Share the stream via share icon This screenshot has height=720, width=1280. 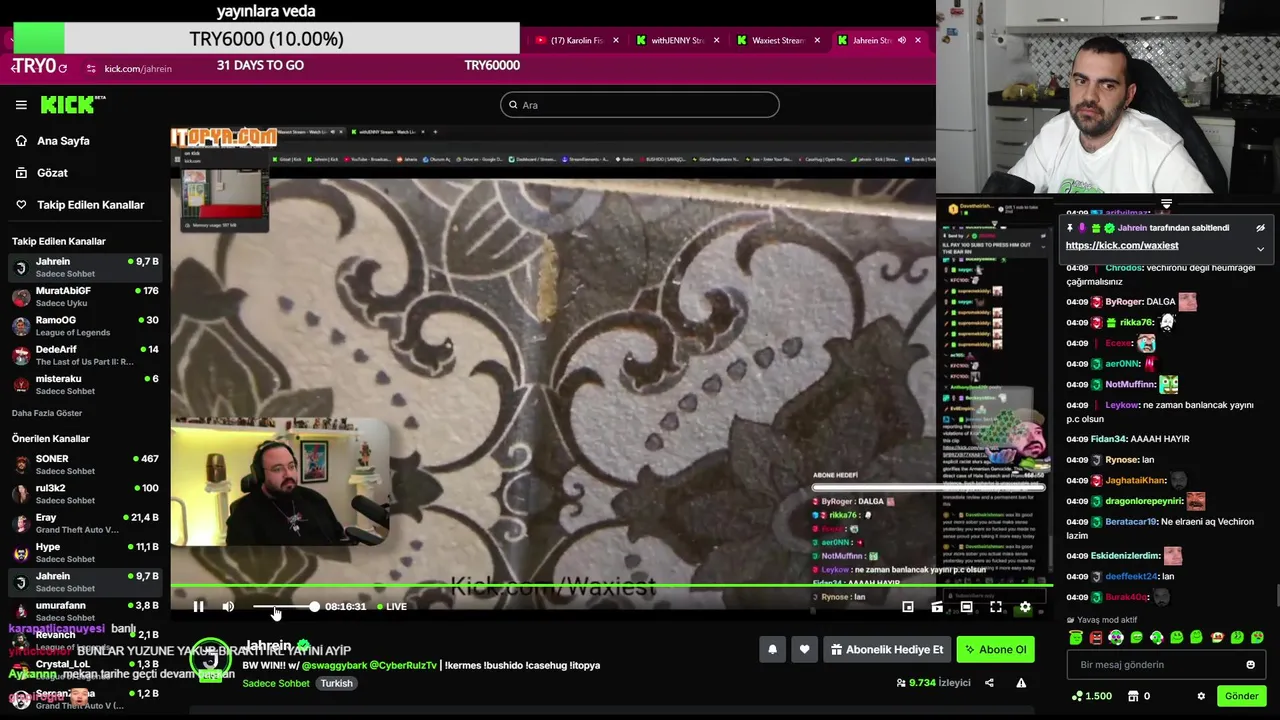pos(989,683)
